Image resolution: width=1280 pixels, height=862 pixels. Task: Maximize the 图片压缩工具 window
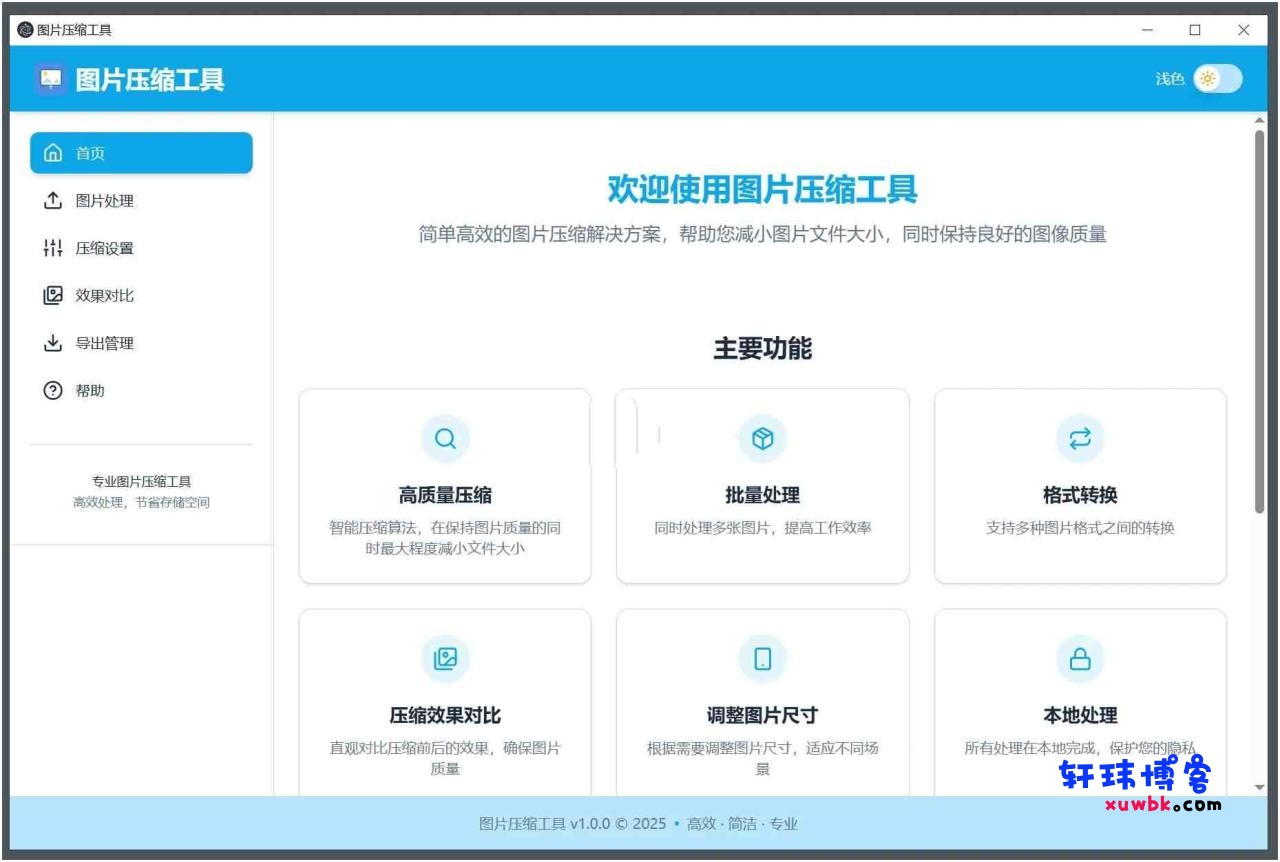pos(1195,30)
